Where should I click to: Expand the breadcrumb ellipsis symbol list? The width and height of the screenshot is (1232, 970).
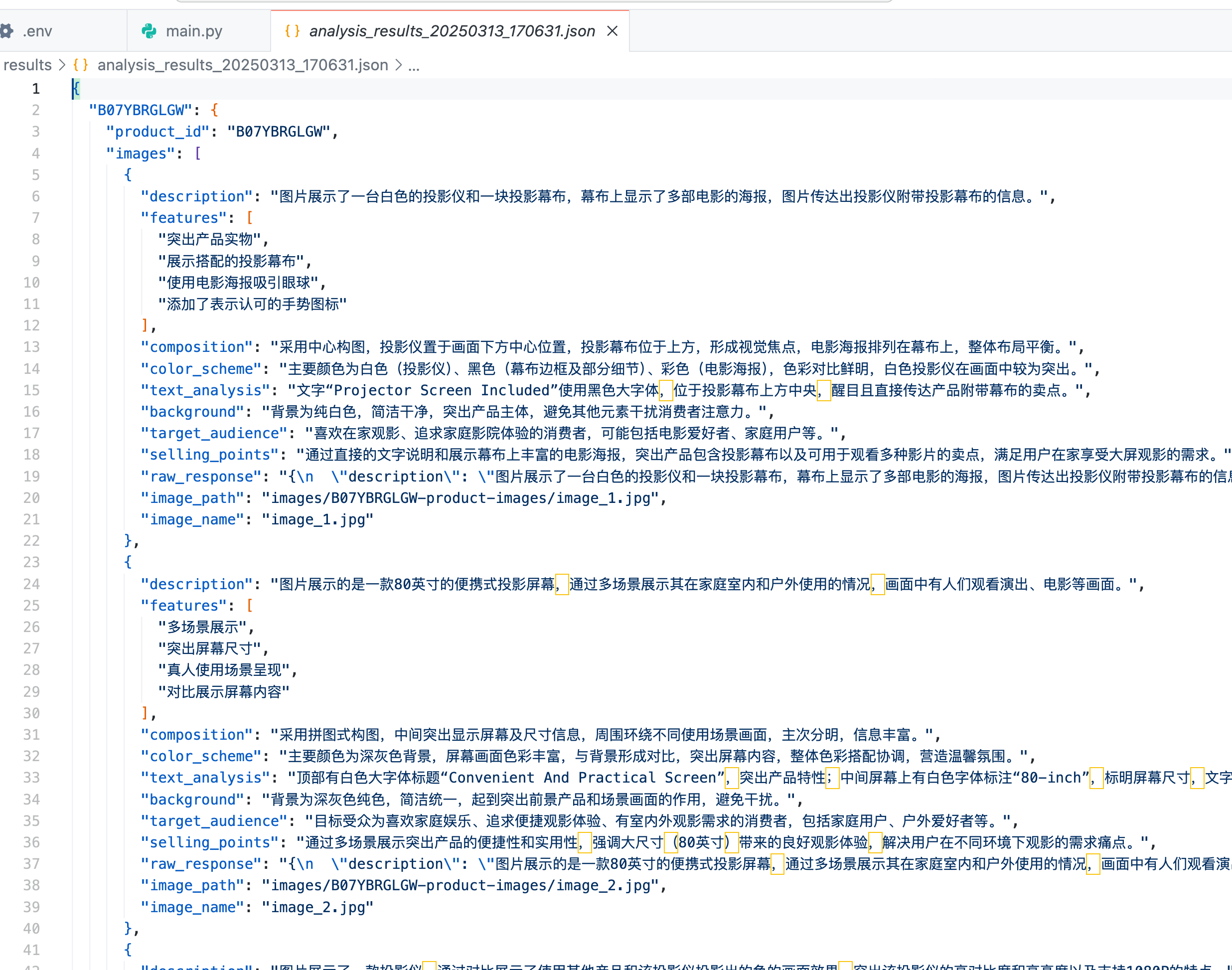(414, 65)
